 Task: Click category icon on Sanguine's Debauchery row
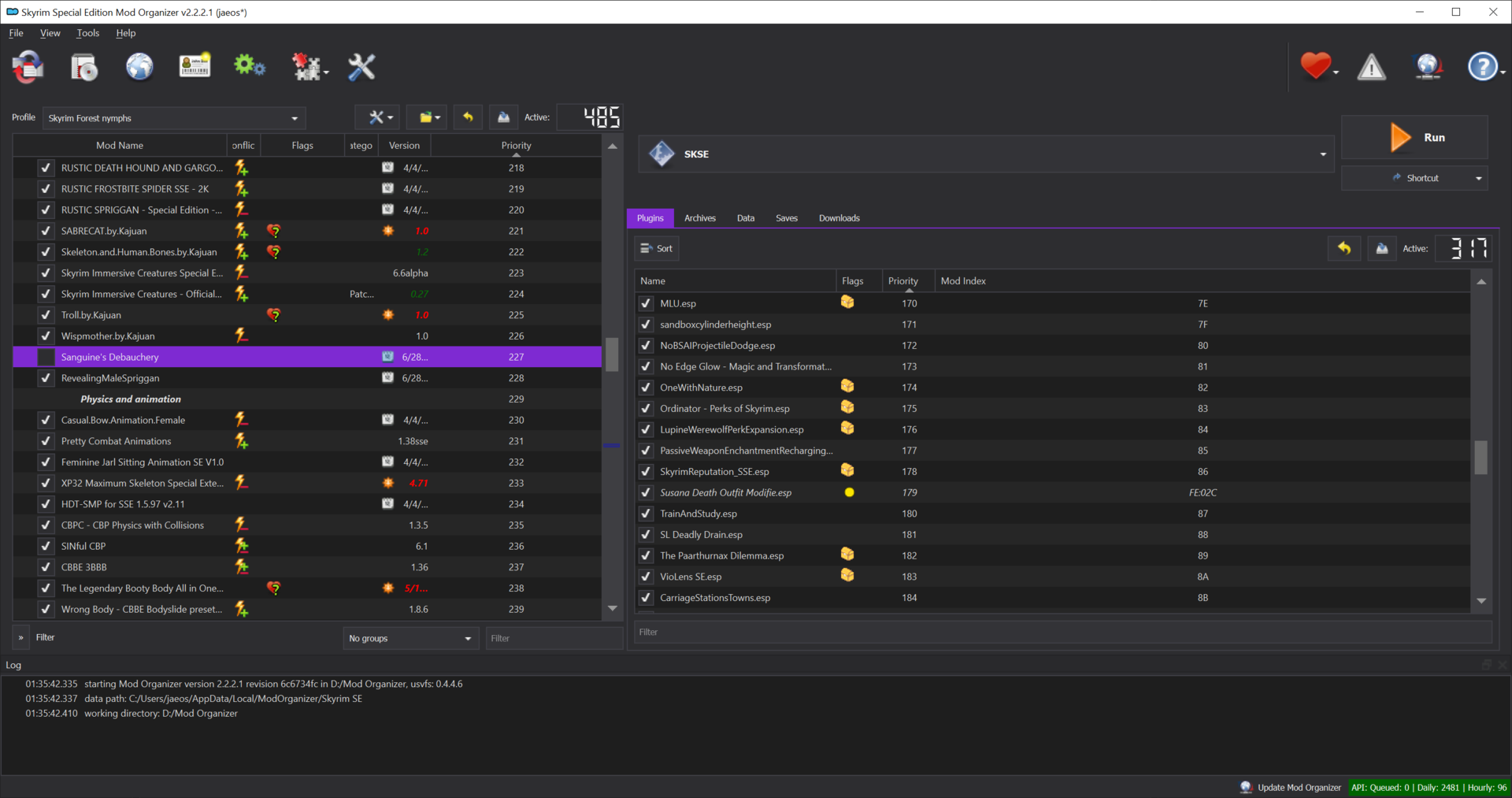click(x=387, y=357)
